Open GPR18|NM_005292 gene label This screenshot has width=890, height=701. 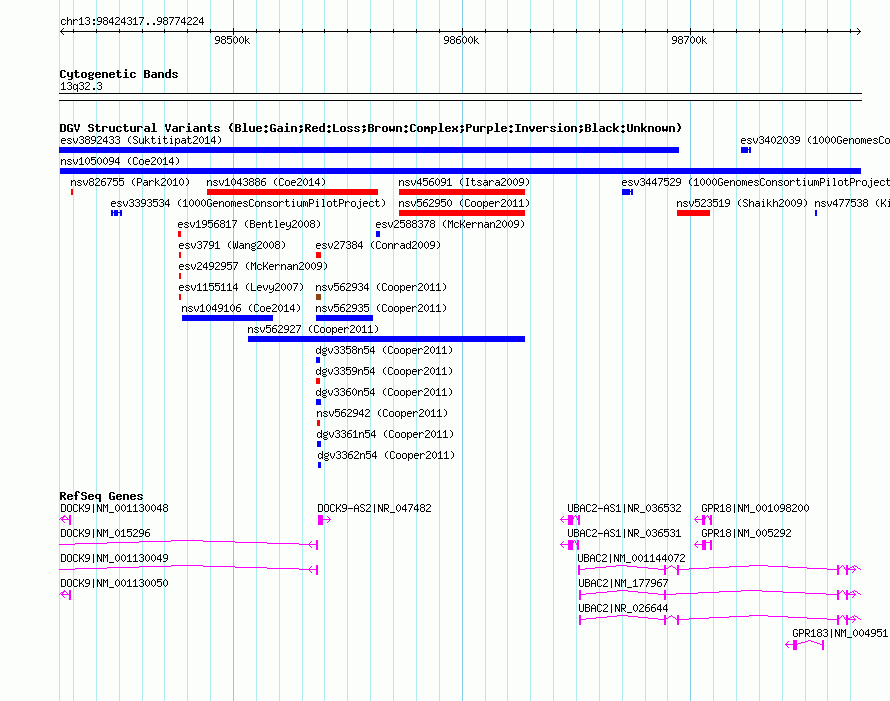tap(746, 533)
